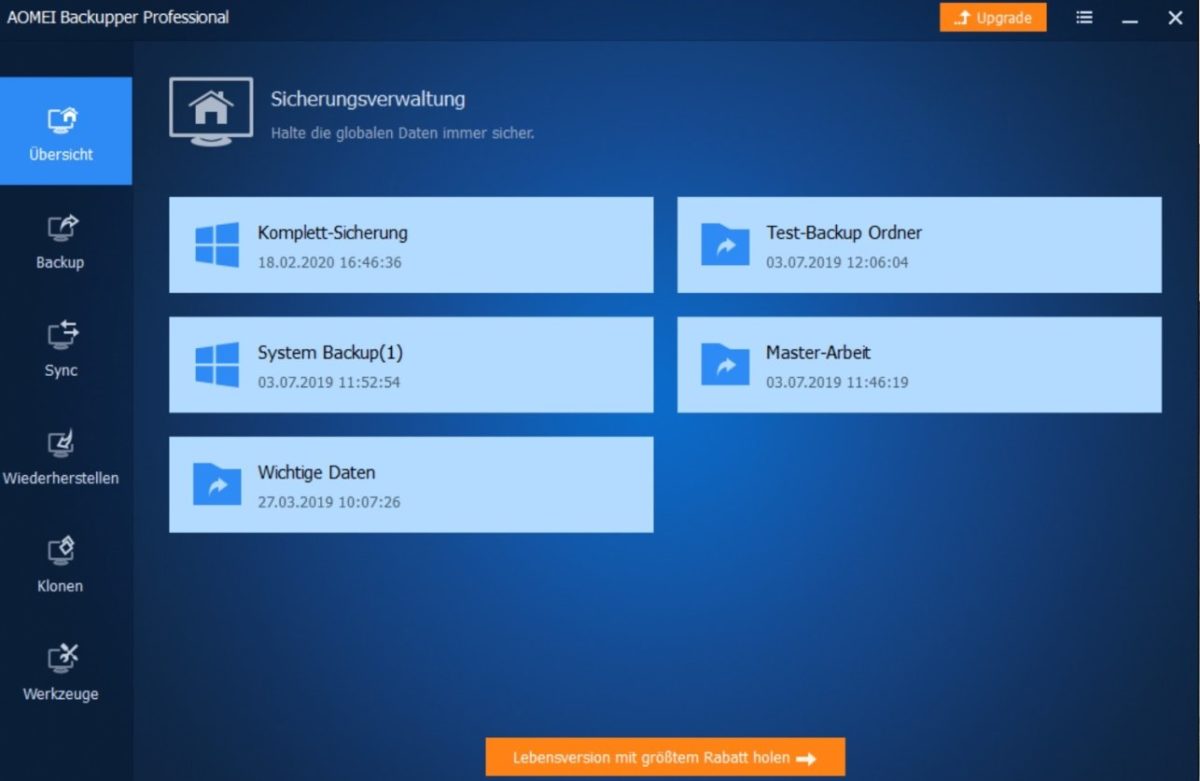Open the Übersicht section in the sidebar
Viewport: 1200px width, 781px height.
click(x=60, y=120)
